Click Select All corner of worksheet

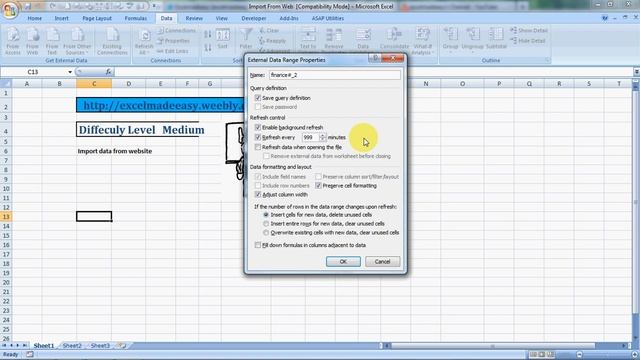(6, 84)
